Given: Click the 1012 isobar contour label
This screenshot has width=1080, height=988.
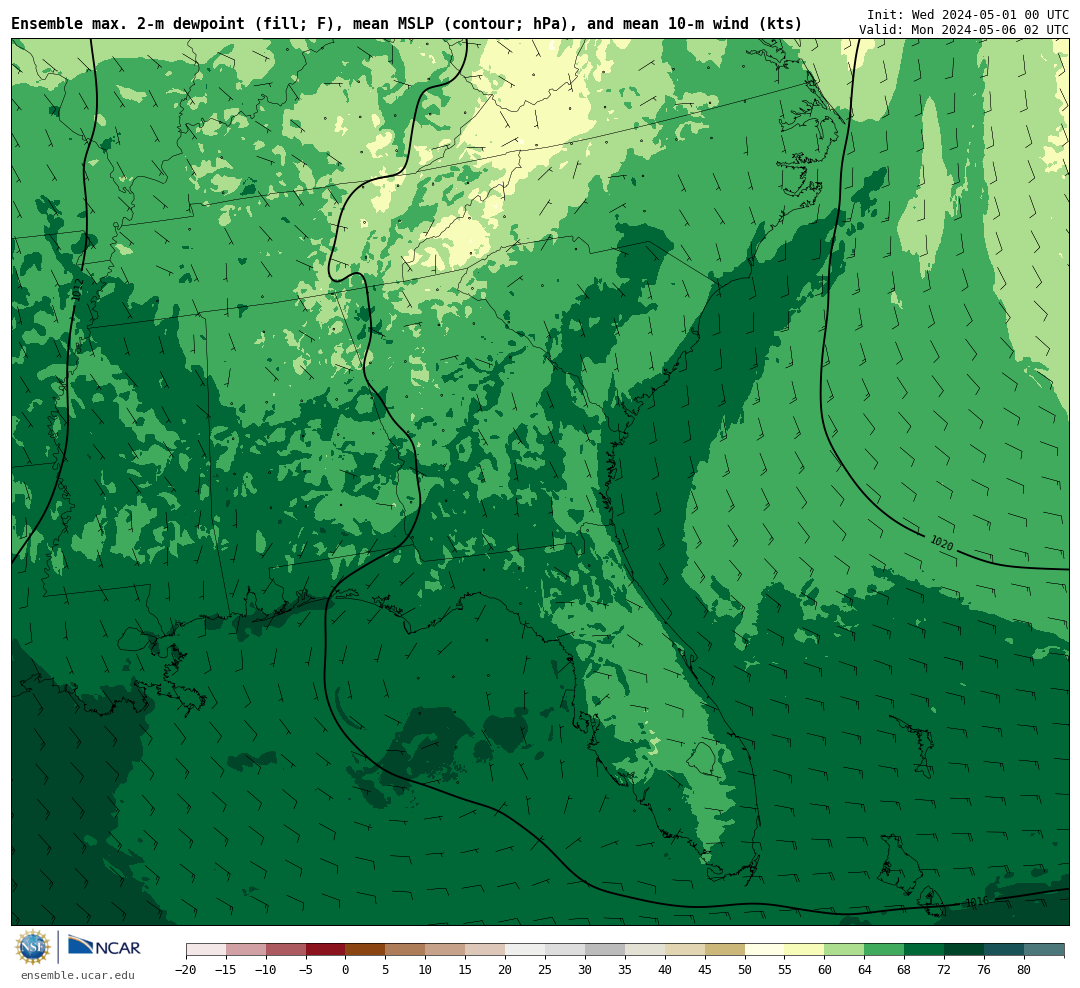Looking at the screenshot, I should [x=77, y=289].
